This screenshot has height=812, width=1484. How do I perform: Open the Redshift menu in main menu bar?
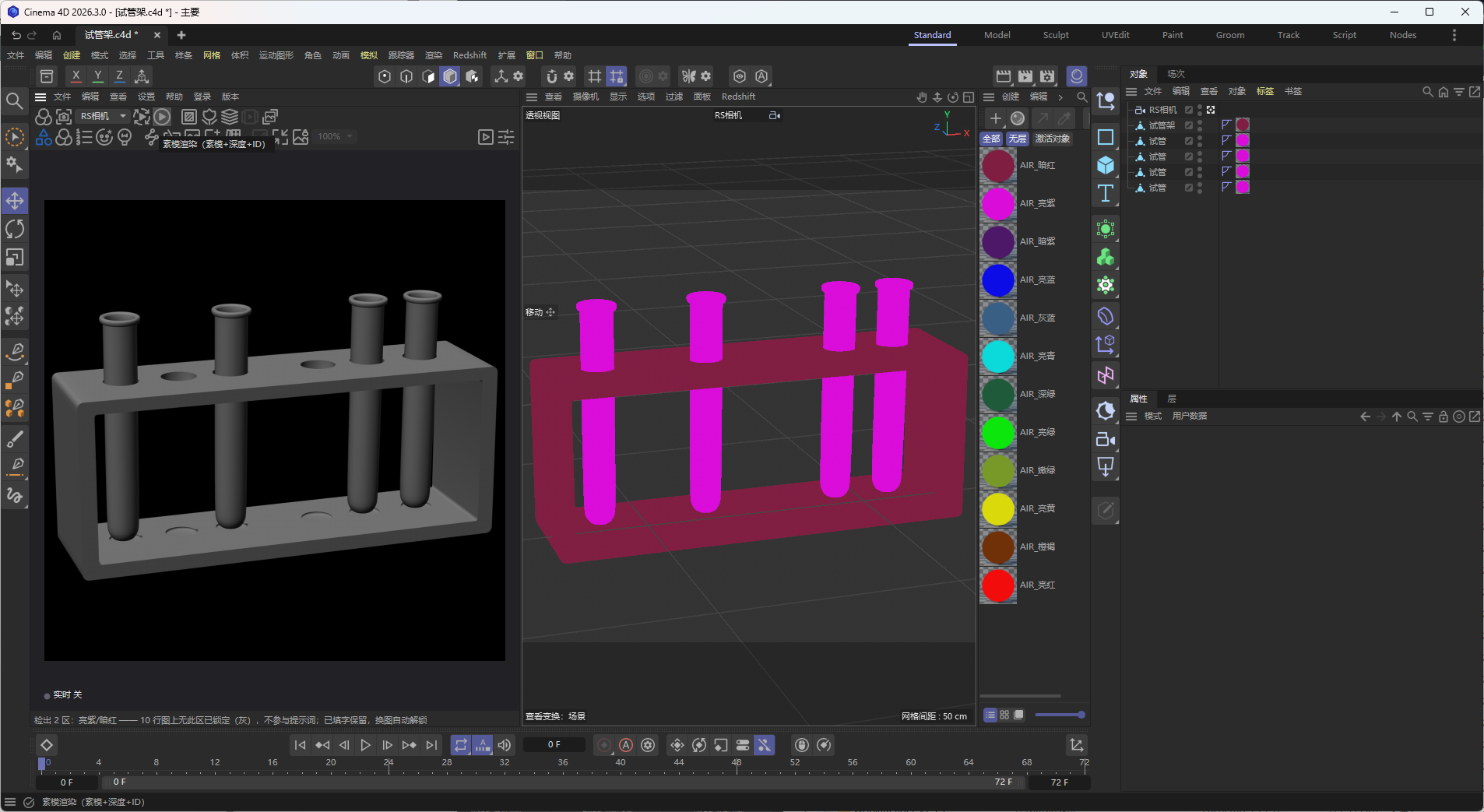point(469,55)
